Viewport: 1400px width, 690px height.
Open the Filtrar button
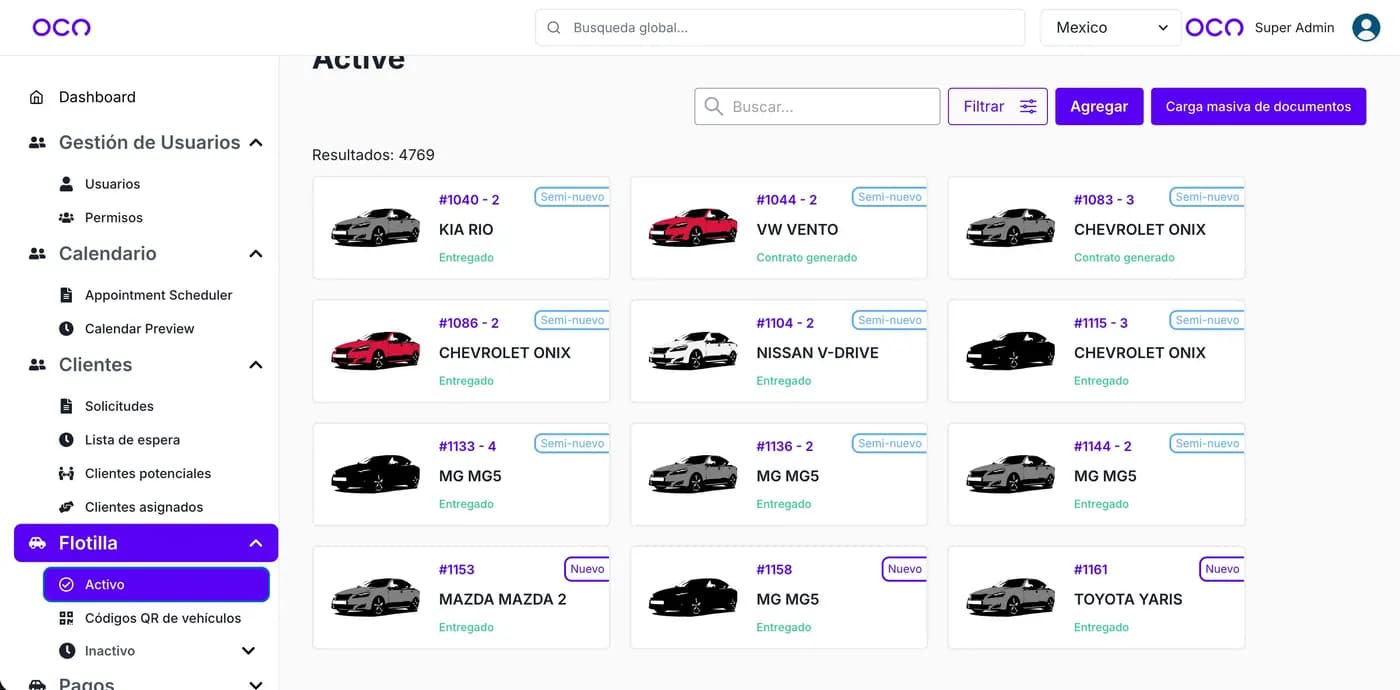(998, 106)
